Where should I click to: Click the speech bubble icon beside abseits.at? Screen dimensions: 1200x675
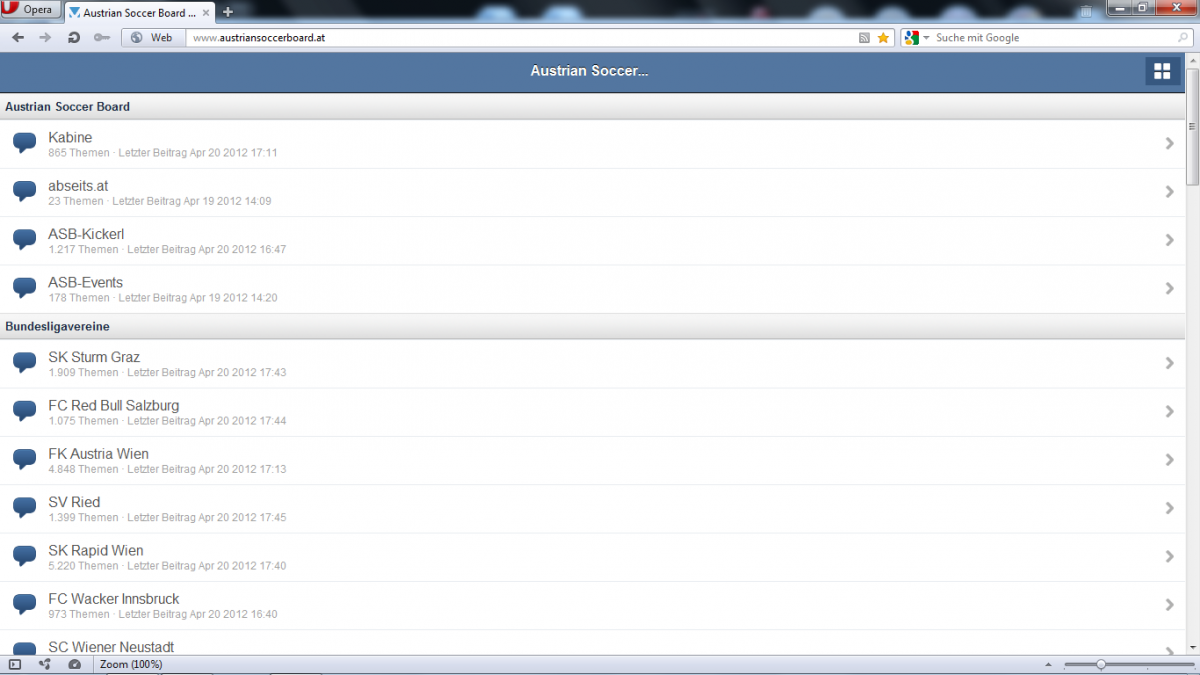25,191
